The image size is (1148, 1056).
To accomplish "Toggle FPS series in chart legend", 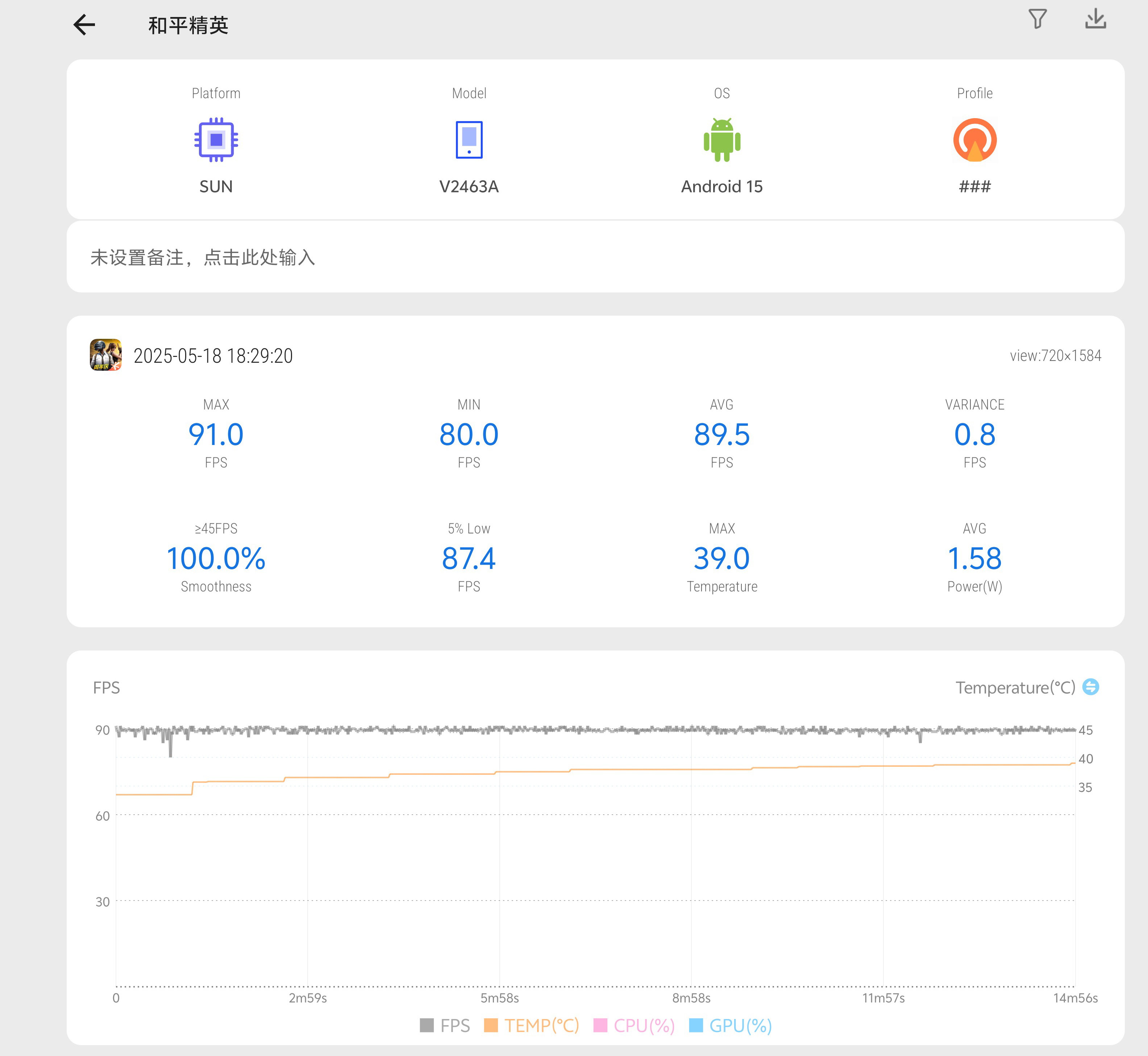I will click(445, 1026).
